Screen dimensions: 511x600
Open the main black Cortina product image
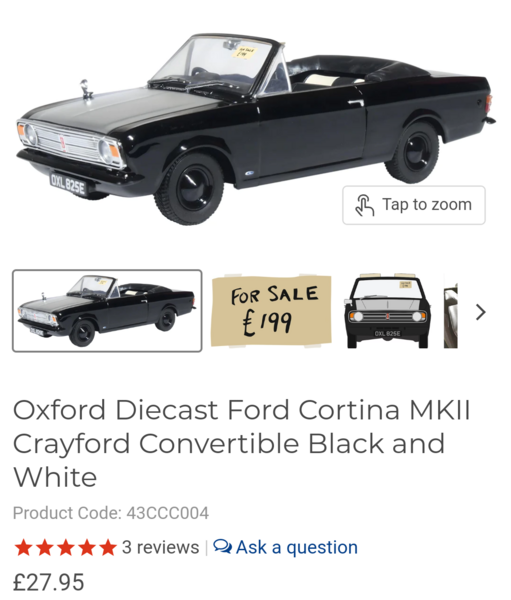click(x=255, y=128)
